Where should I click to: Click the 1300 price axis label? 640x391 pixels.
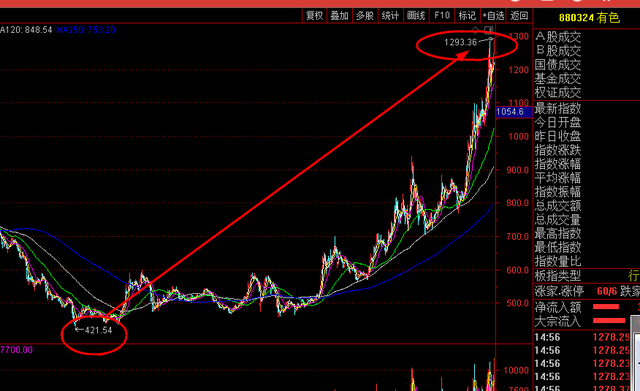coord(518,36)
